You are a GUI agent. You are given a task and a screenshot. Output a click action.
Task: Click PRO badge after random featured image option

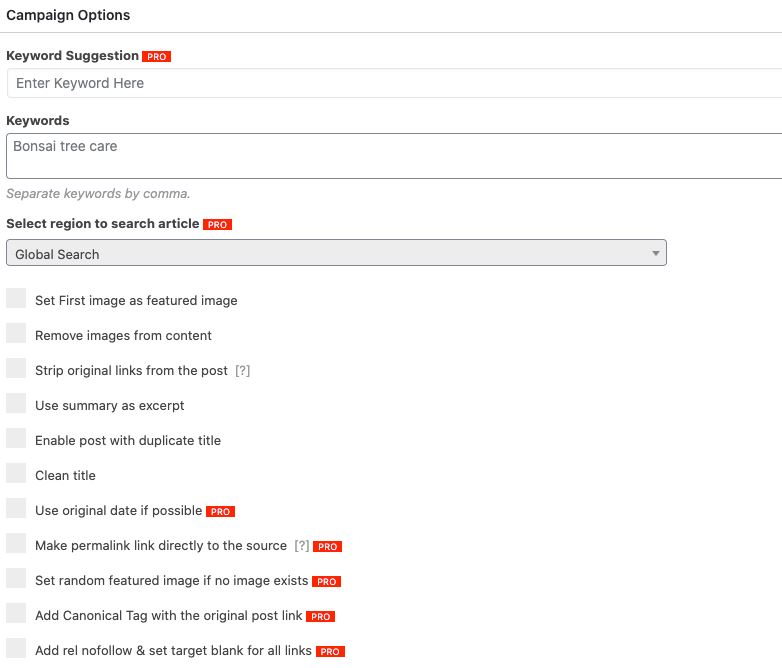[x=326, y=581]
